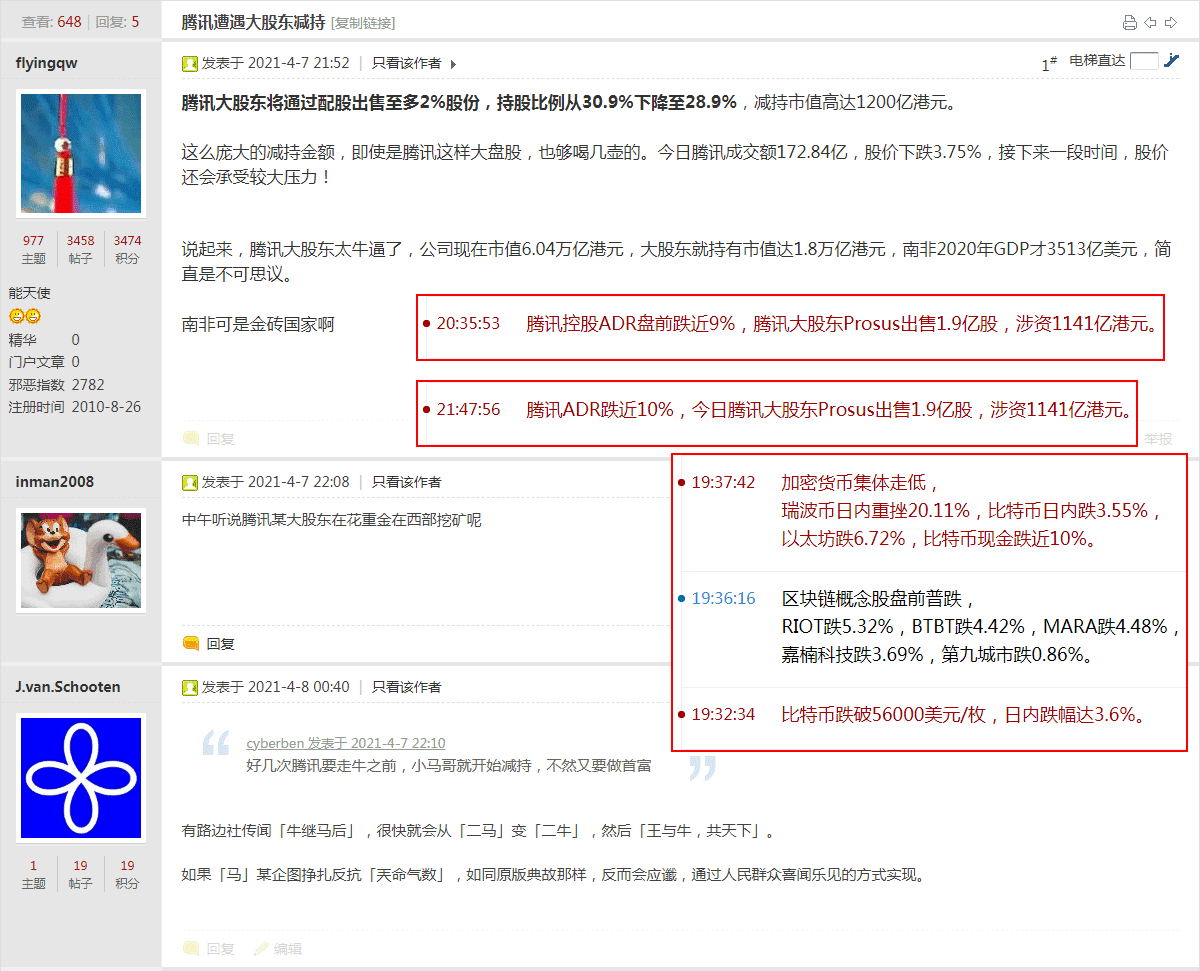Click 只看该作者 on the 21:52 post
This screenshot has width=1200, height=971.
[407, 63]
